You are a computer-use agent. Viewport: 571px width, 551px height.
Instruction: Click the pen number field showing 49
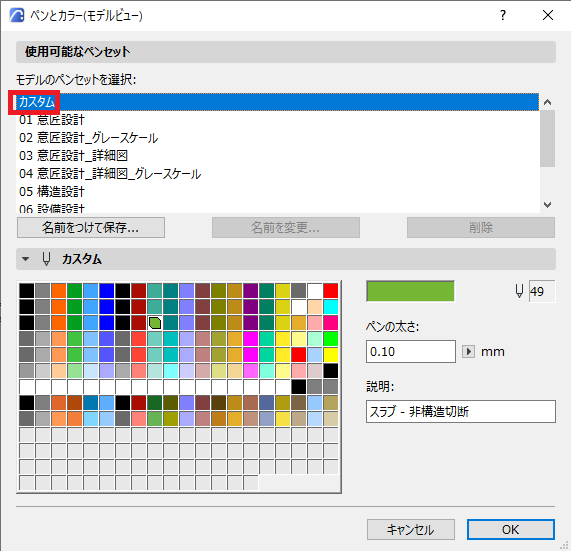click(x=542, y=291)
